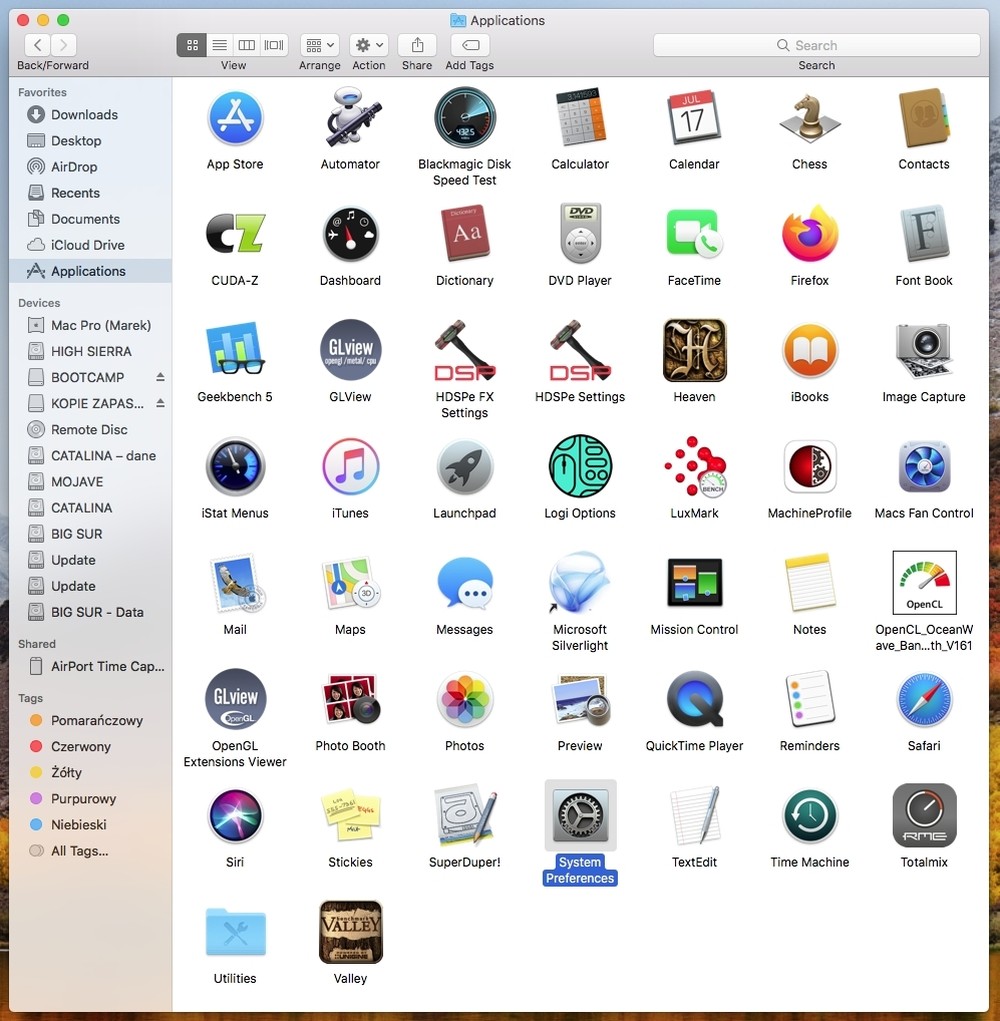The width and height of the screenshot is (1000, 1021).
Task: Select the Automator robot icon
Action: pyautogui.click(x=350, y=118)
